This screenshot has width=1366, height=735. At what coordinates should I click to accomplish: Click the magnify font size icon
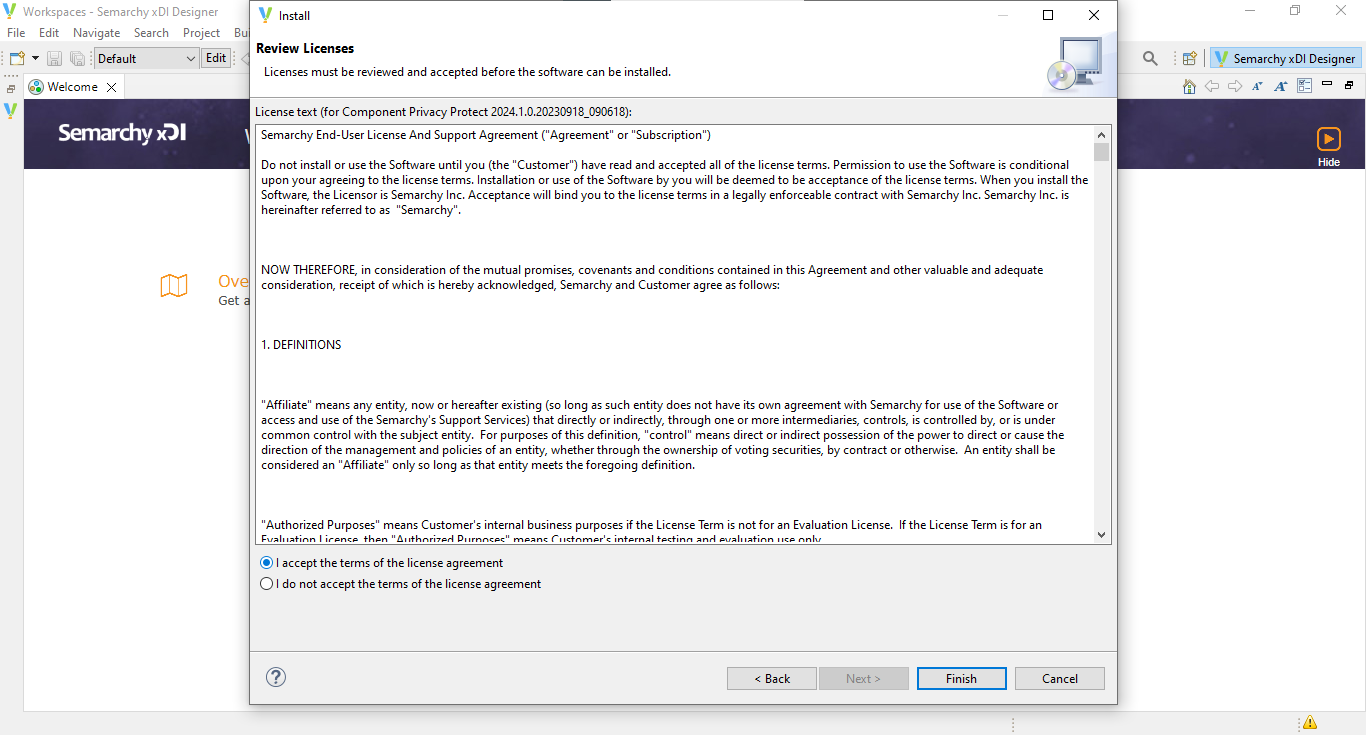[1280, 87]
